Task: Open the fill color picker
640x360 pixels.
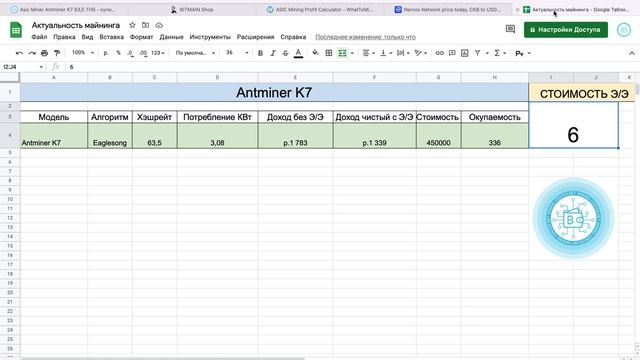Action: 316,53
